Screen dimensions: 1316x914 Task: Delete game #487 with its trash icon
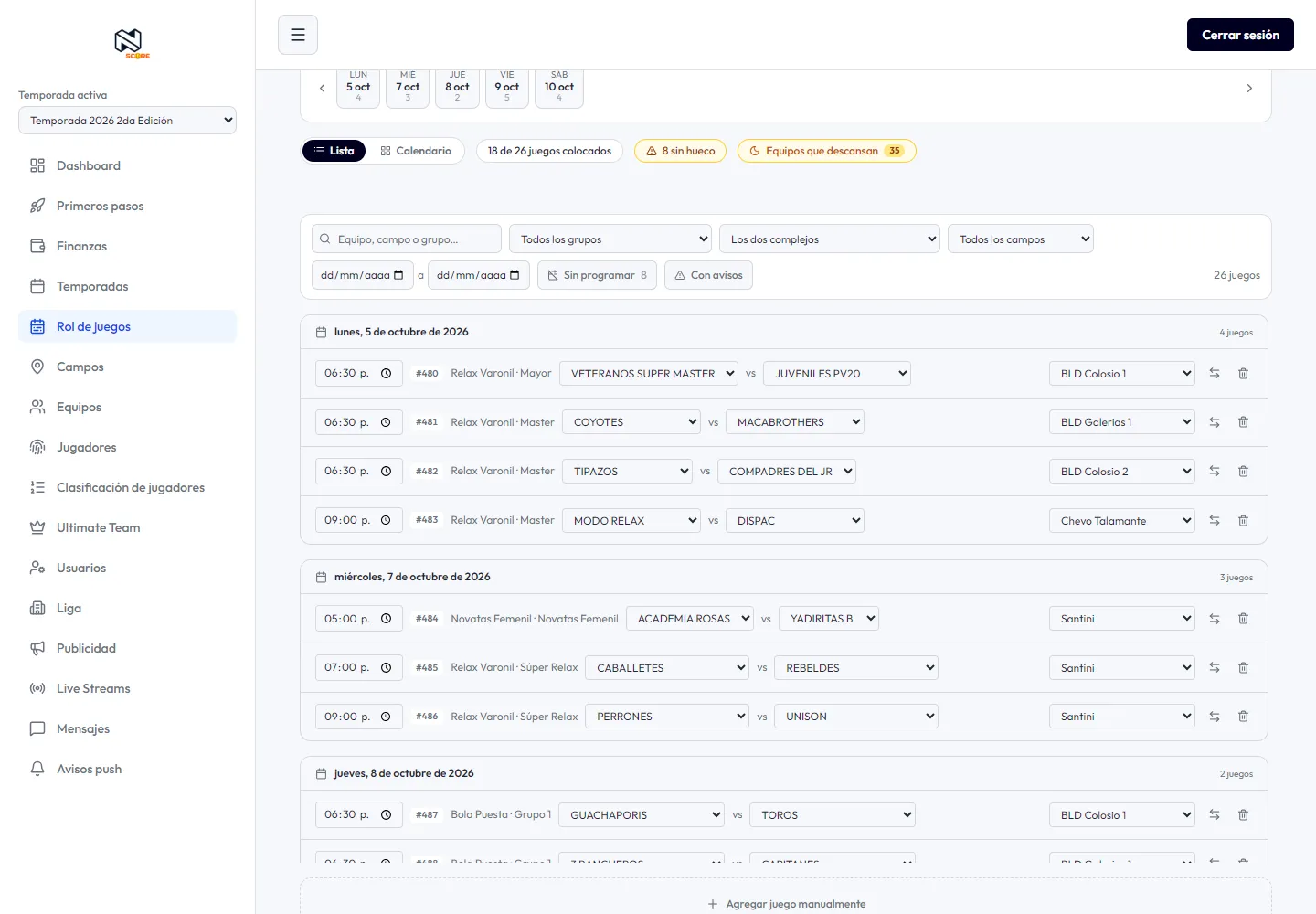(1243, 815)
